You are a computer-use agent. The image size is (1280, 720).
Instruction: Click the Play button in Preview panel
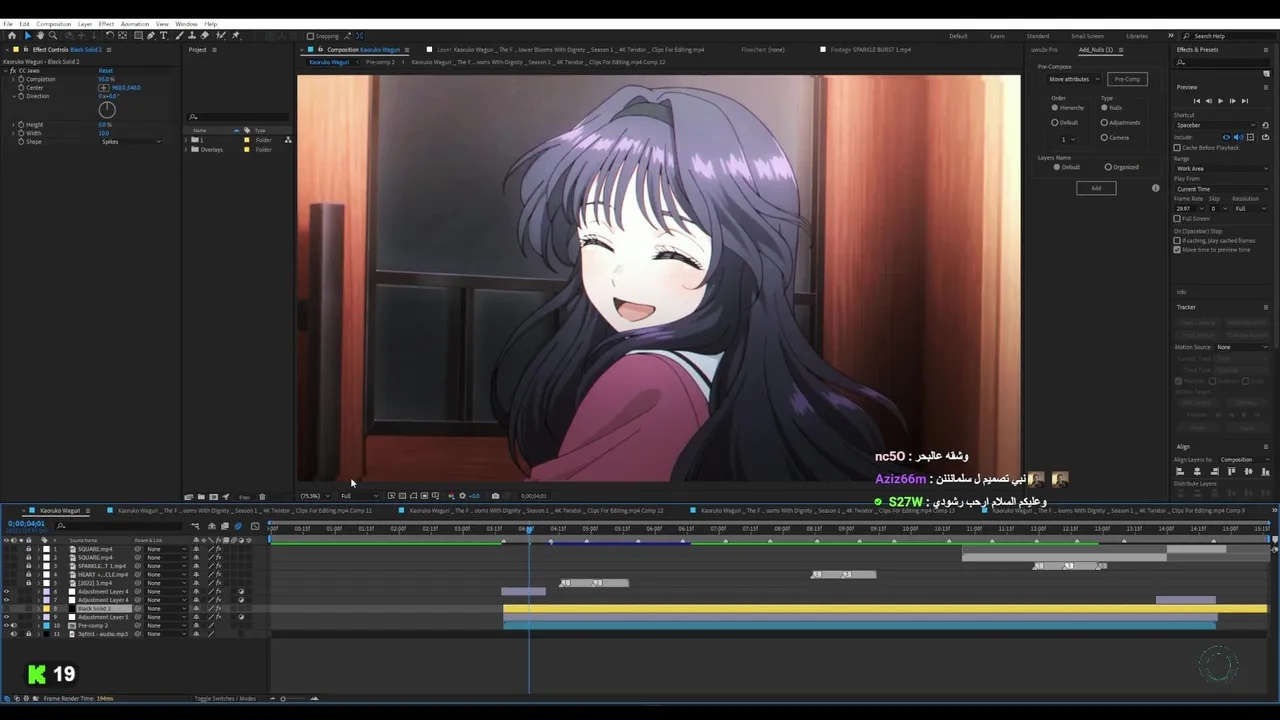click(x=1220, y=101)
